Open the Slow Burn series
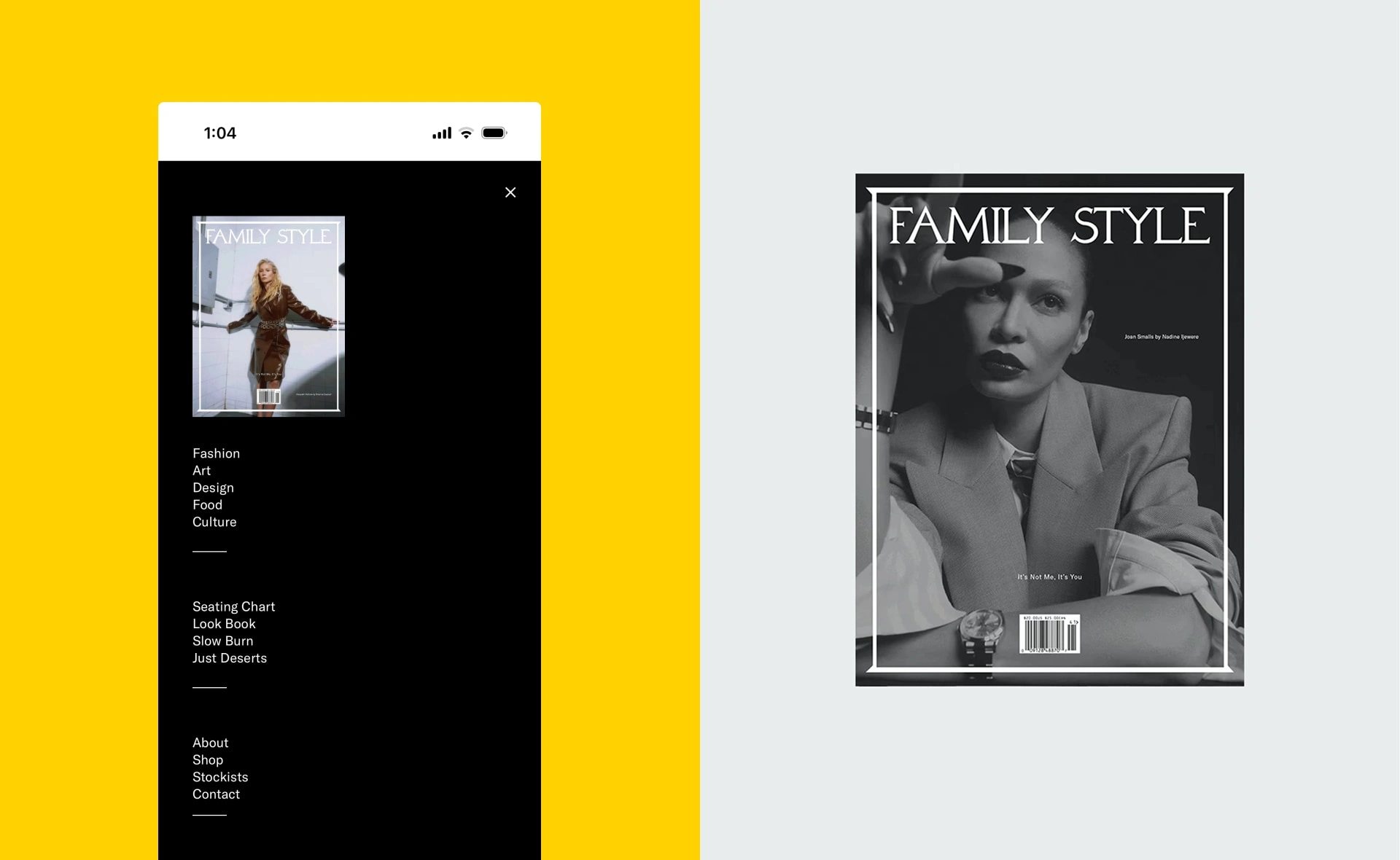 [222, 641]
